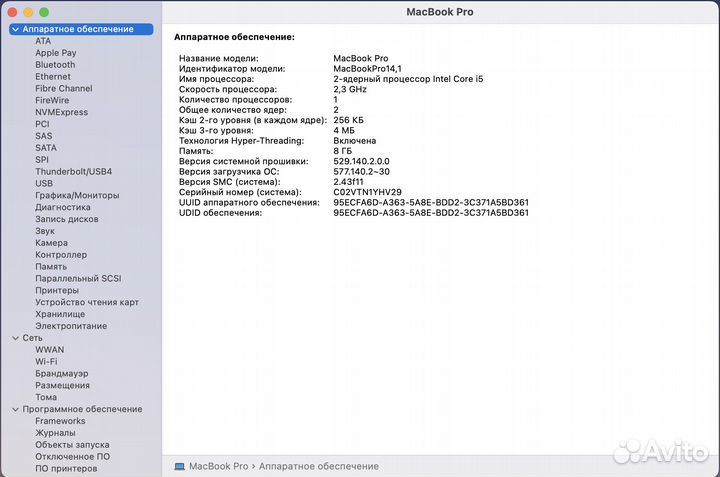Select Звук in the sidebar
The height and width of the screenshot is (477, 720).
tap(45, 231)
